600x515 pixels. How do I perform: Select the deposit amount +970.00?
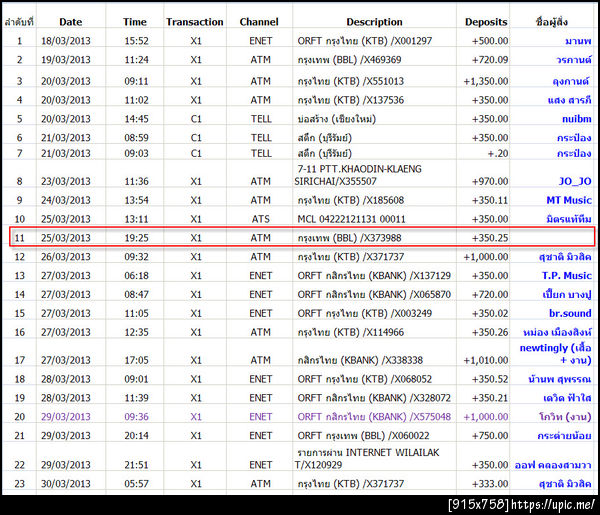tap(490, 181)
